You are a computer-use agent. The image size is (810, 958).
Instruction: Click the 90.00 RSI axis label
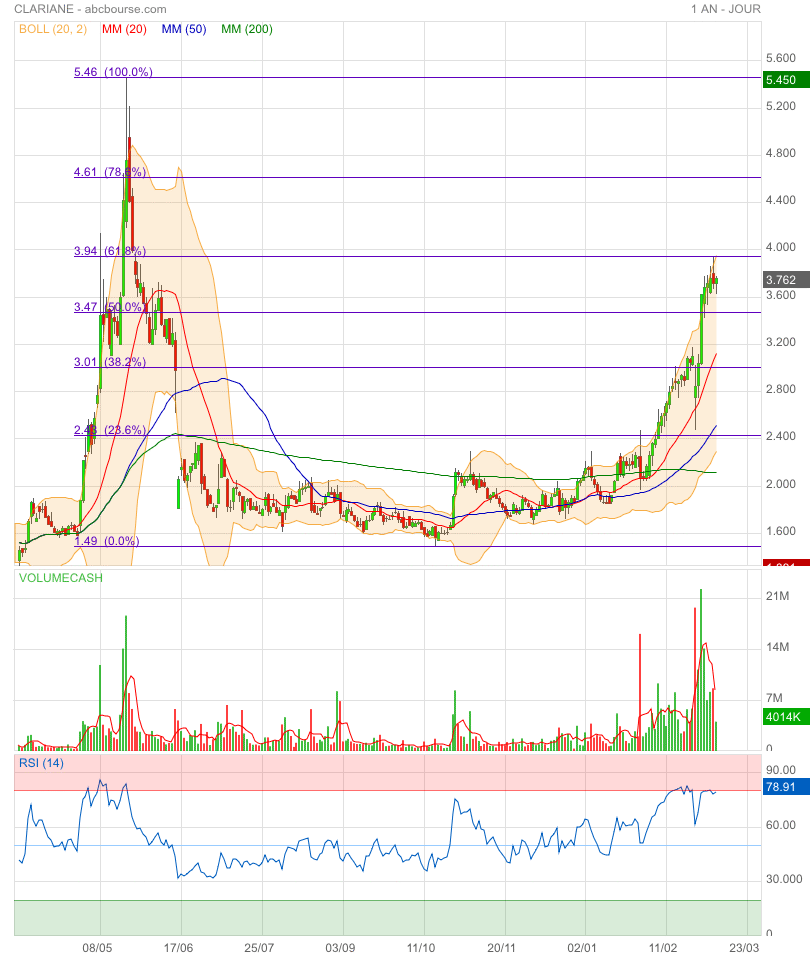[x=781, y=770]
